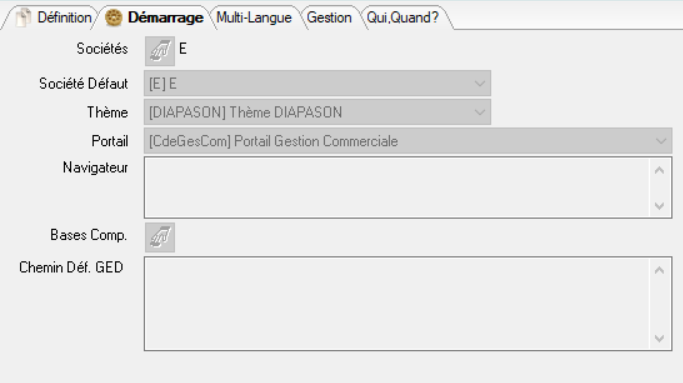
Task: Switch to the Multi-Langue tab
Action: (x=254, y=17)
